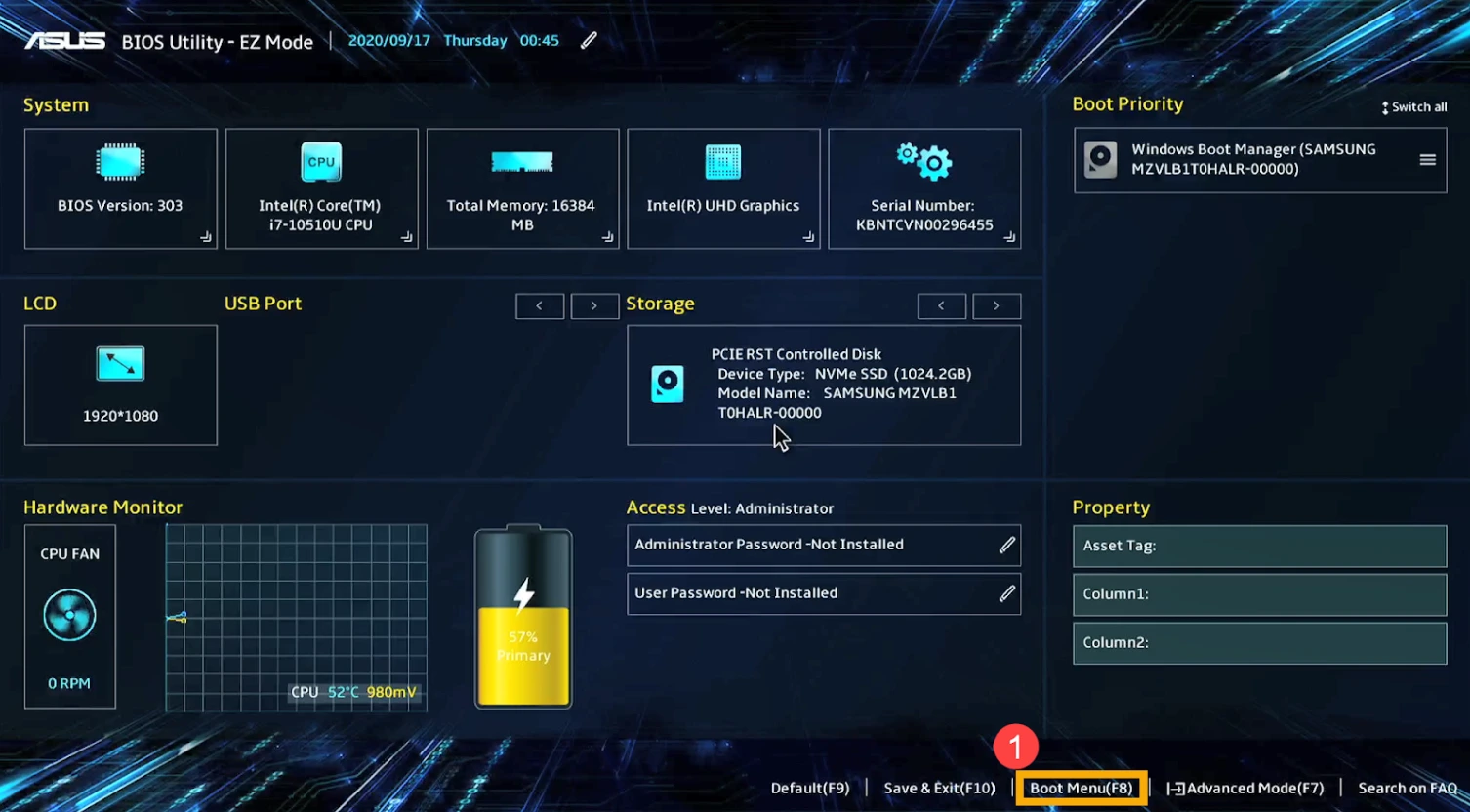Viewport: 1470px width, 812px height.
Task: Click the drag handle on the Windows Boot Manager entry
Action: [x=1427, y=160]
